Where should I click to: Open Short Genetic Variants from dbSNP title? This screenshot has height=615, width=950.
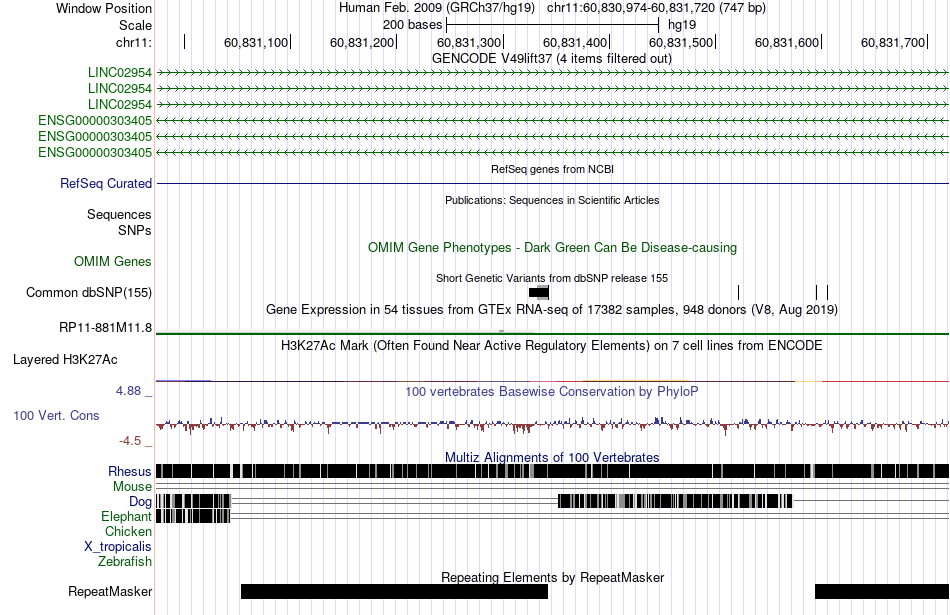coord(552,278)
